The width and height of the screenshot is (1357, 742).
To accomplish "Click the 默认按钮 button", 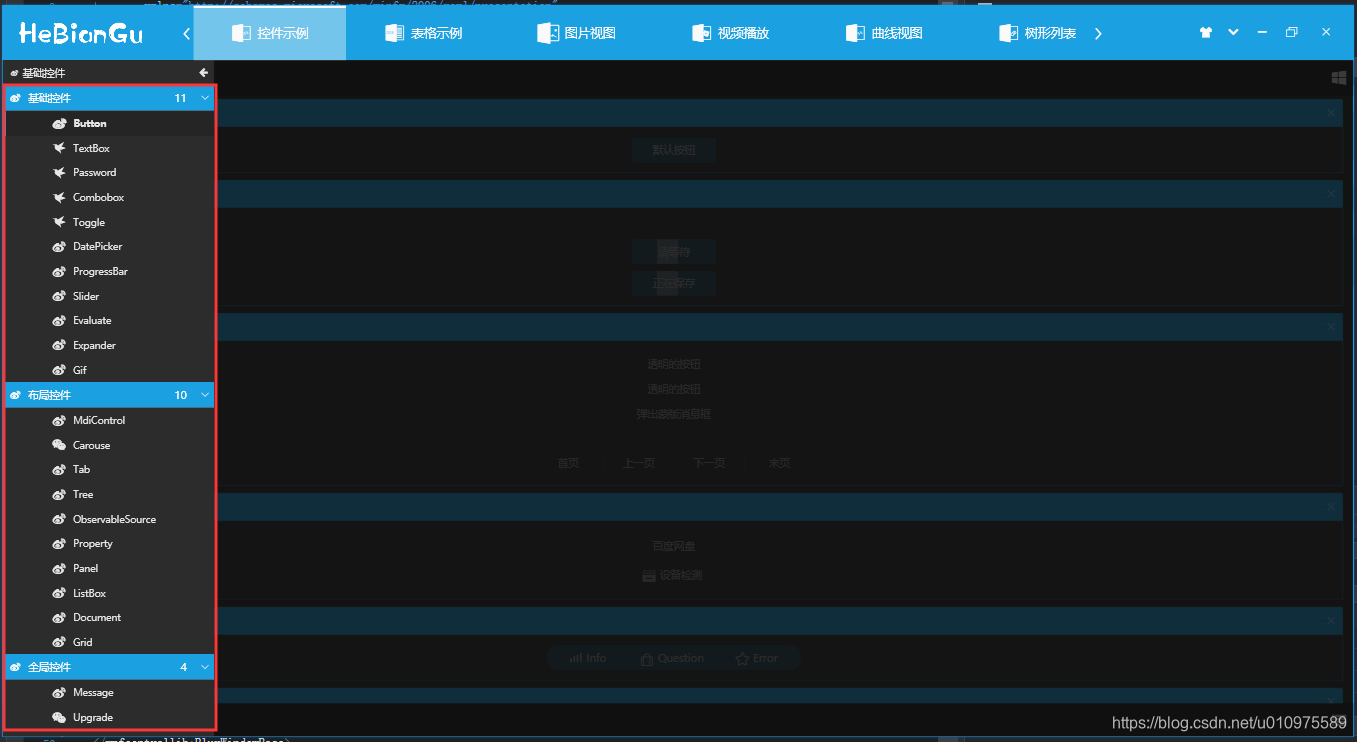I will pos(673,150).
